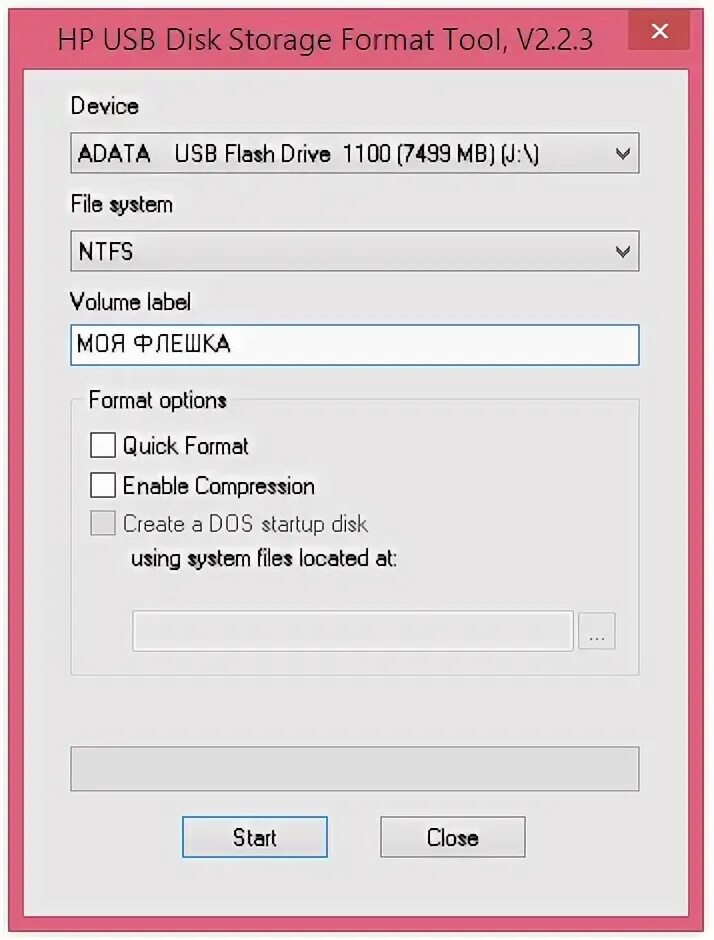
Task: Click the Volume label input field
Action: [355, 345]
